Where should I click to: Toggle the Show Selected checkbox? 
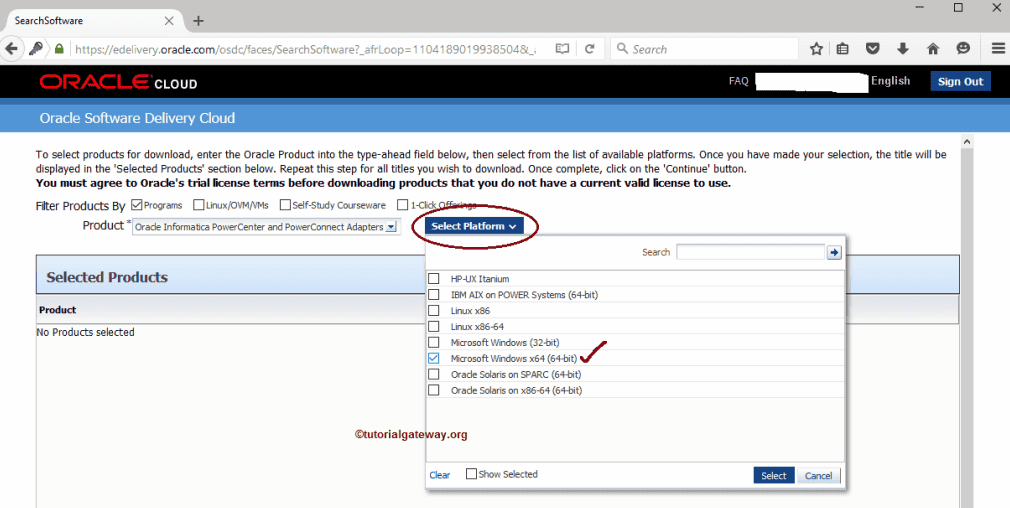click(x=472, y=474)
